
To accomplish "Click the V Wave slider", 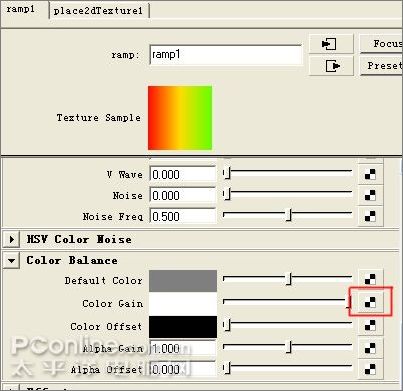I will [287, 173].
